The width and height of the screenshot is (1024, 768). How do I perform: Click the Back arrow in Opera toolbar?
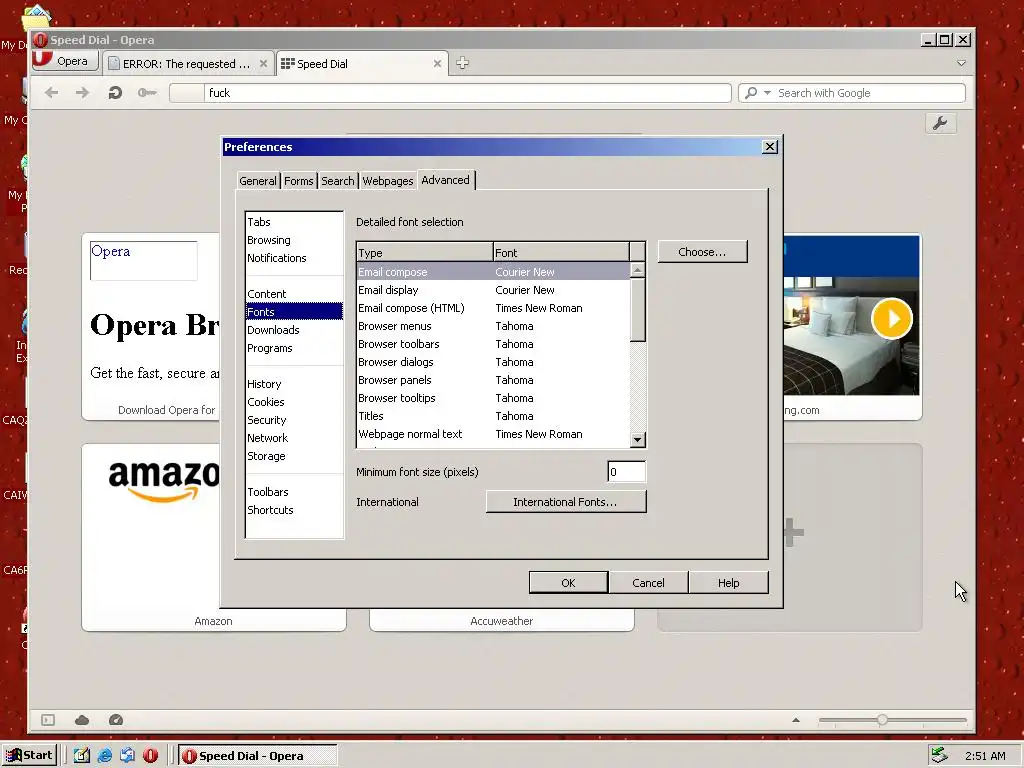[x=52, y=93]
